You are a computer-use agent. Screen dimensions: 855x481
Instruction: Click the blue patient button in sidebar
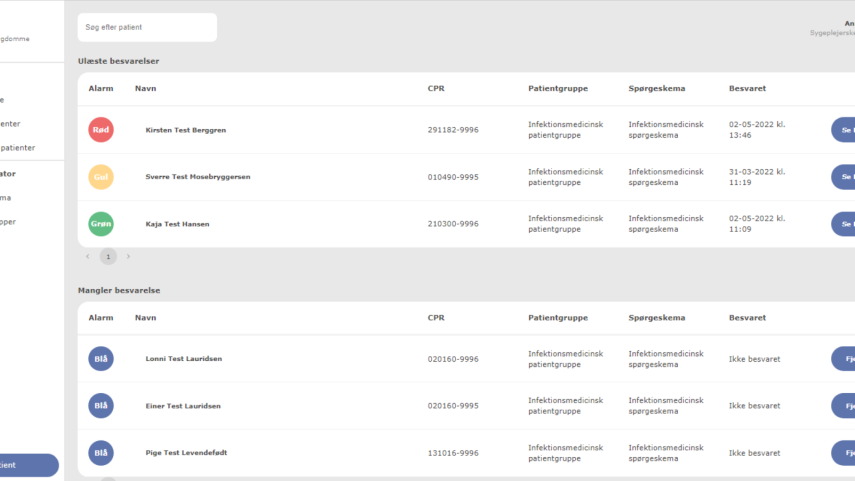(29, 465)
